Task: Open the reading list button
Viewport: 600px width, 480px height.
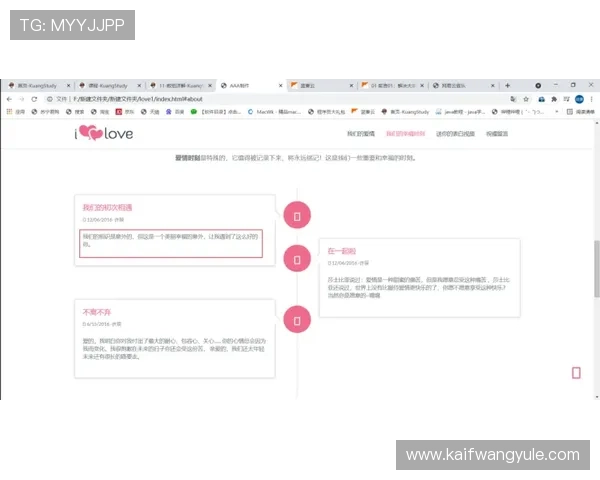Action: 580,112
